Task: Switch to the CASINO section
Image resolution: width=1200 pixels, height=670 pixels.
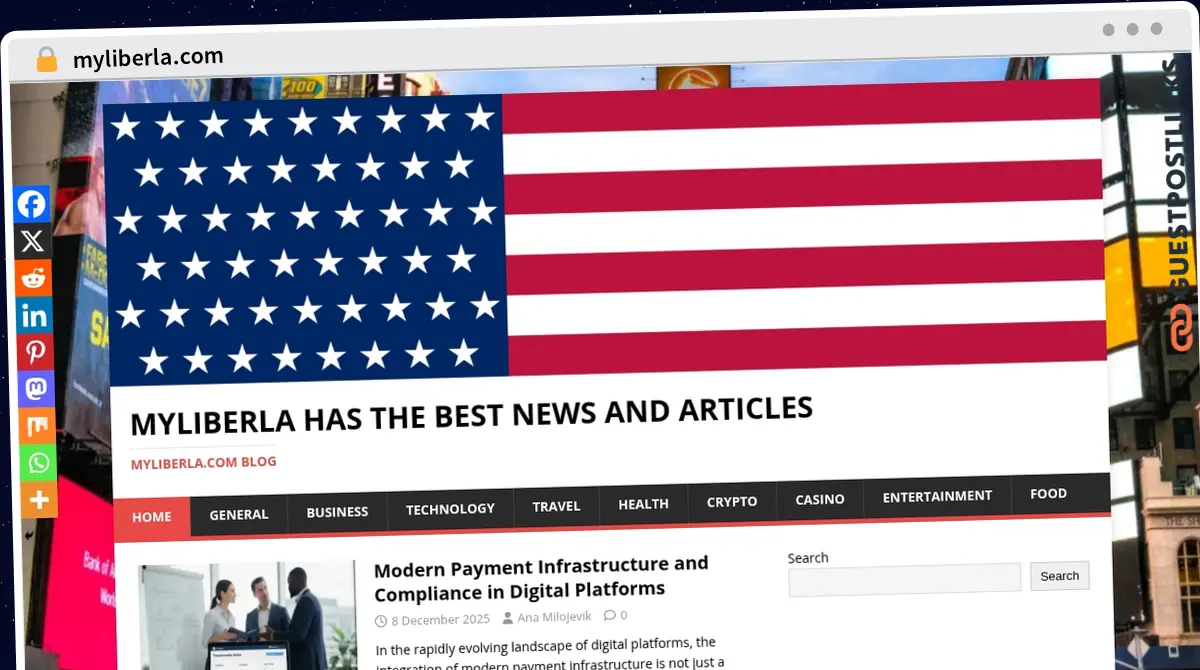Action: click(819, 499)
